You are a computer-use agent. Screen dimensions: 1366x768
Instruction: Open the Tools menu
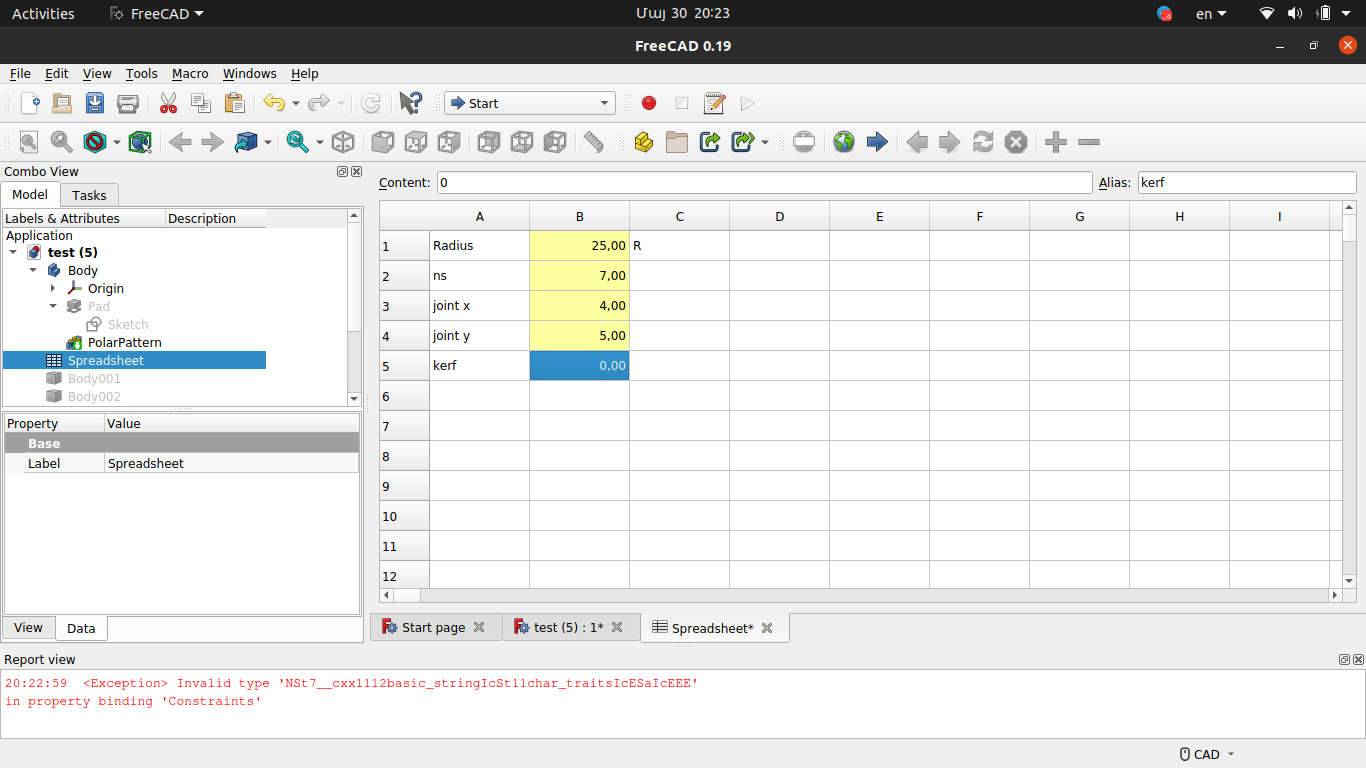pyautogui.click(x=142, y=73)
